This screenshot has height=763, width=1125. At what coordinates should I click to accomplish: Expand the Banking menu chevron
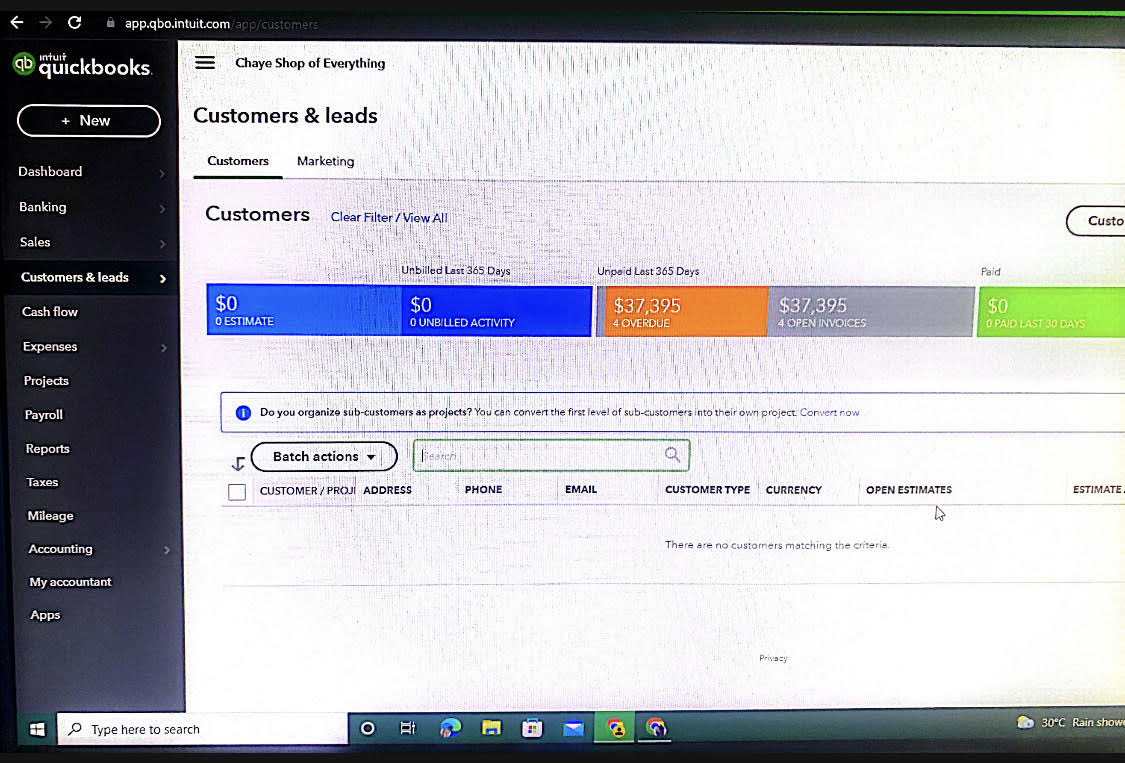pyautogui.click(x=162, y=209)
